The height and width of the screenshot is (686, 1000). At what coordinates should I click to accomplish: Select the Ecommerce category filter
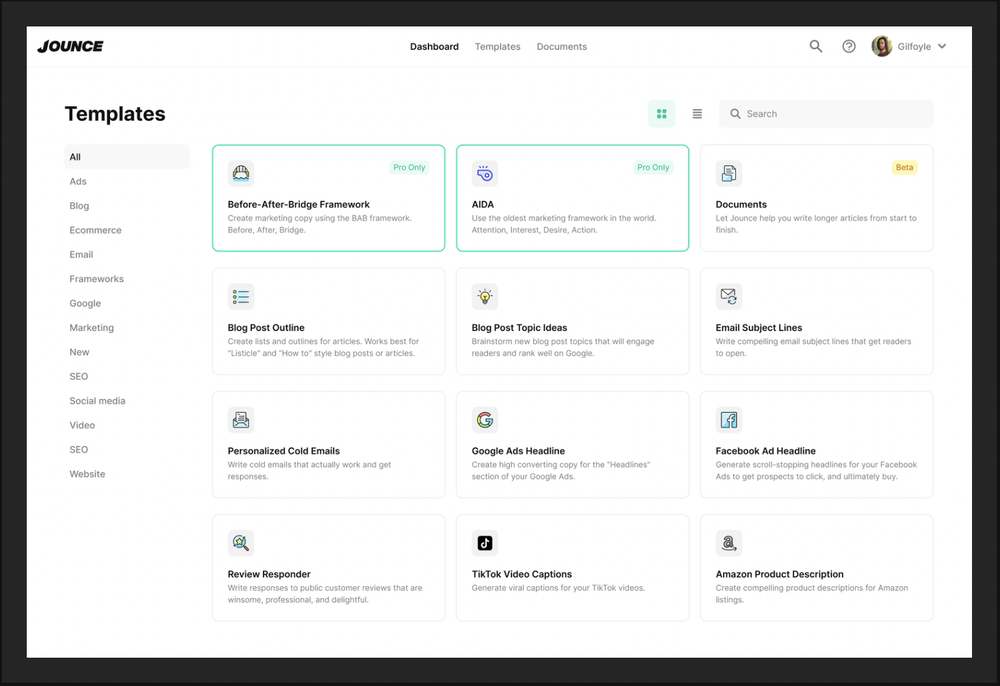(x=95, y=230)
